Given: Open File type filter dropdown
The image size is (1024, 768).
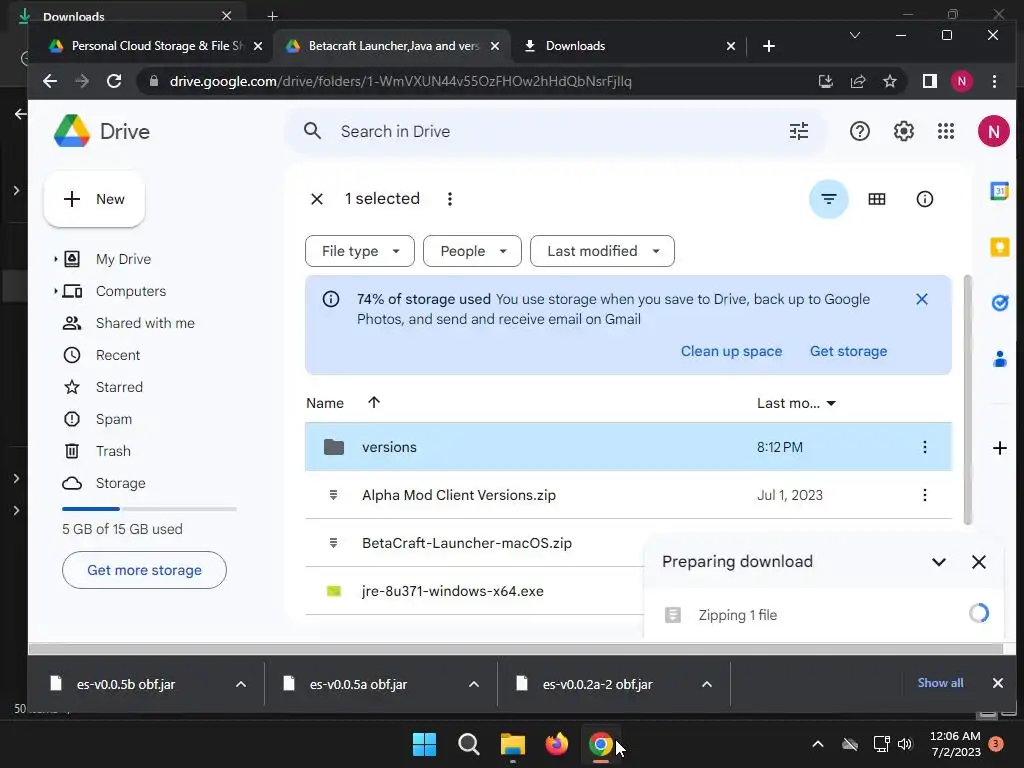Looking at the screenshot, I should [x=360, y=251].
